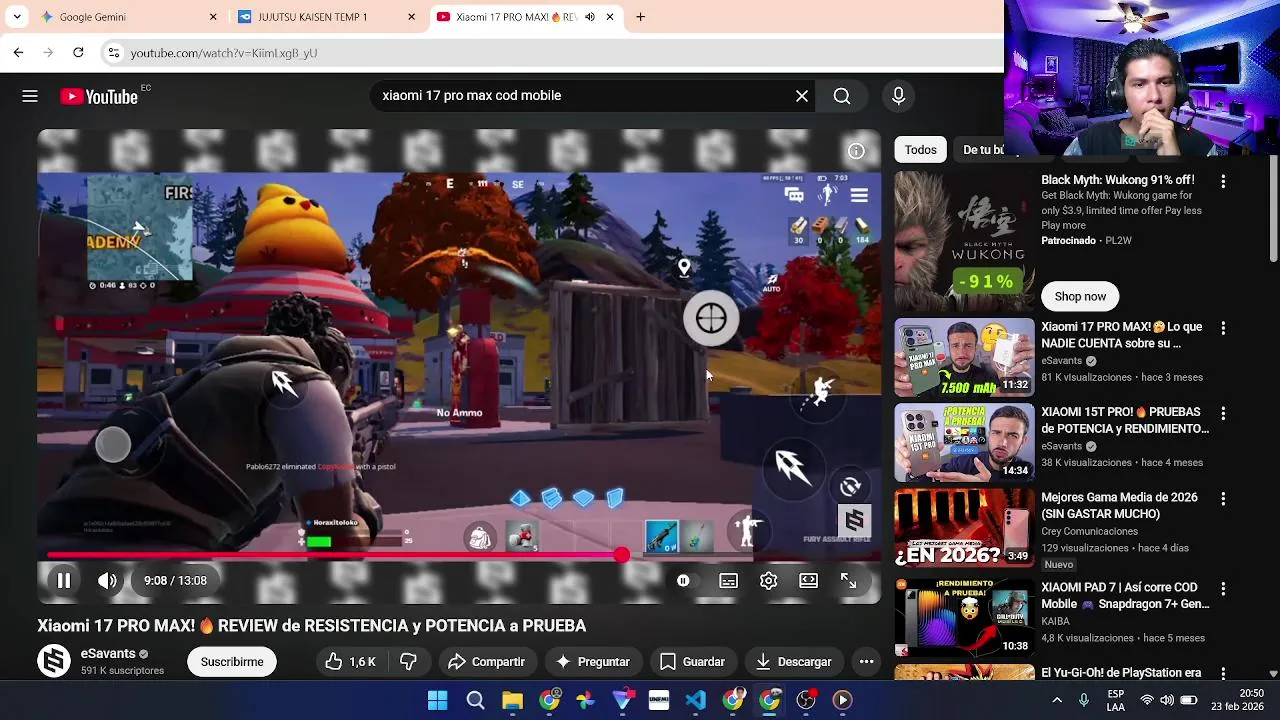
Task: Open 'XIAOMI PAD 7 | Así corre COD' title
Action: pyautogui.click(x=1125, y=596)
